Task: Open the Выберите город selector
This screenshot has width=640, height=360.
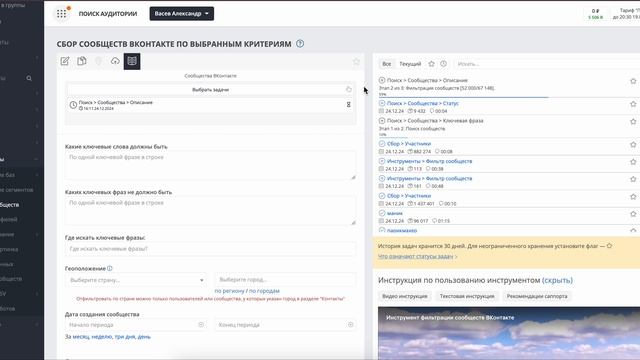Action: [x=285, y=280]
